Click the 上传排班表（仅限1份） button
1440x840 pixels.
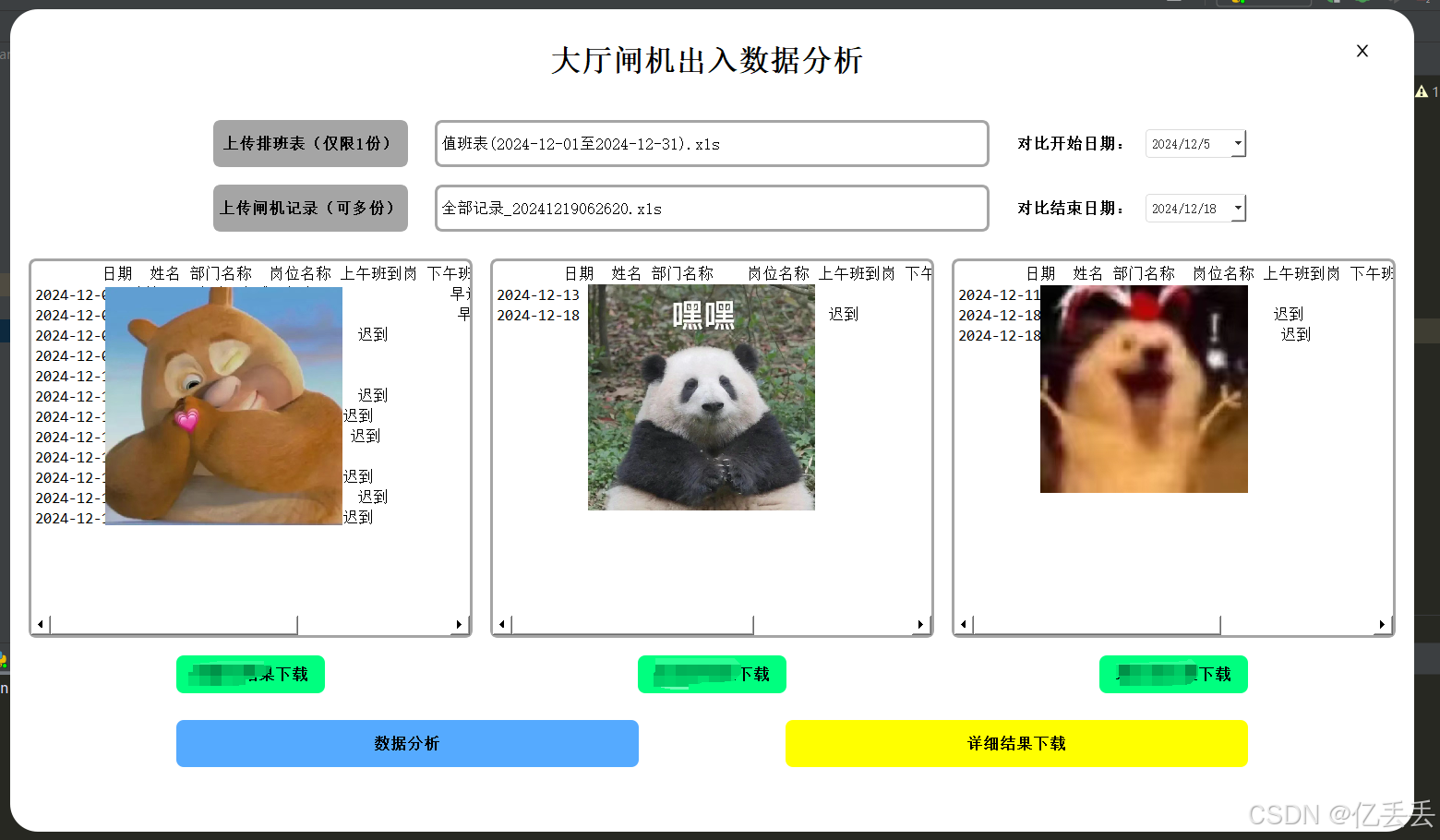[310, 143]
